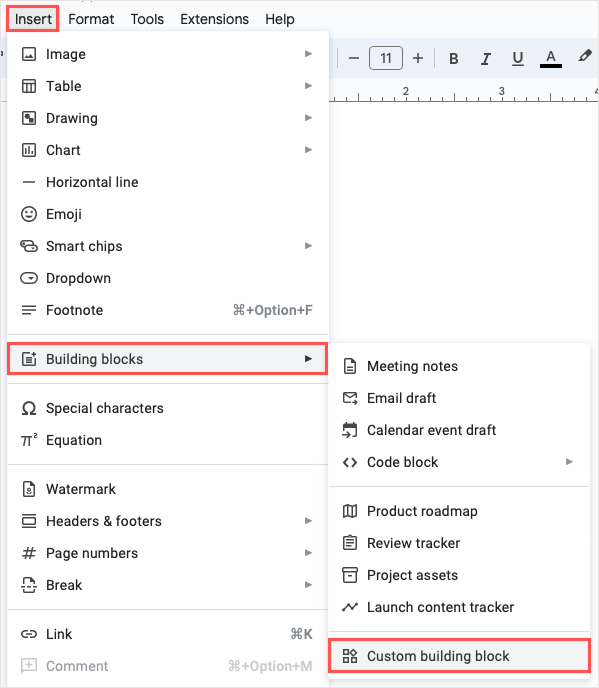Click the font size input field
Image resolution: width=599 pixels, height=688 pixels.
click(386, 58)
